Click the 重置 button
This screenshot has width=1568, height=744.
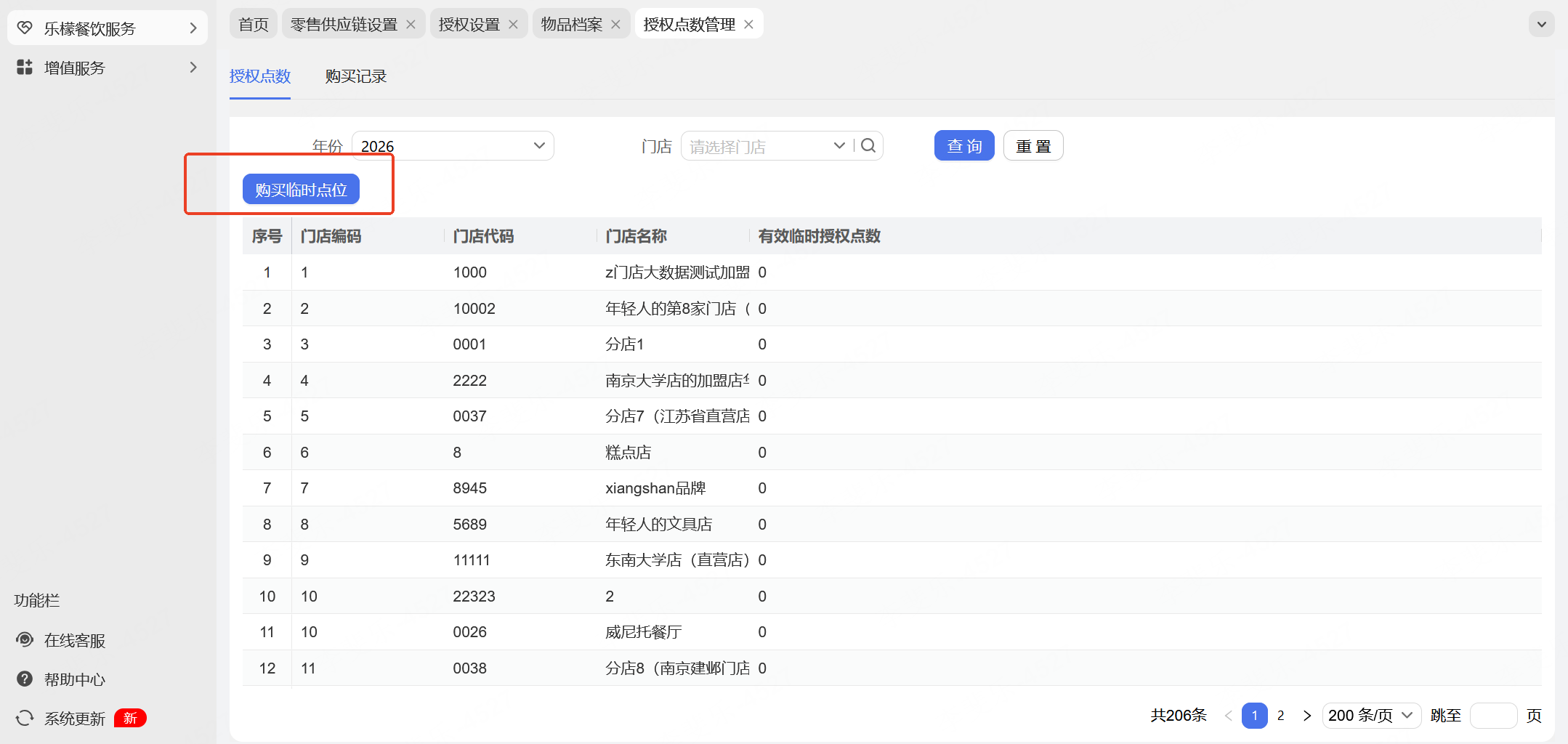(1033, 146)
